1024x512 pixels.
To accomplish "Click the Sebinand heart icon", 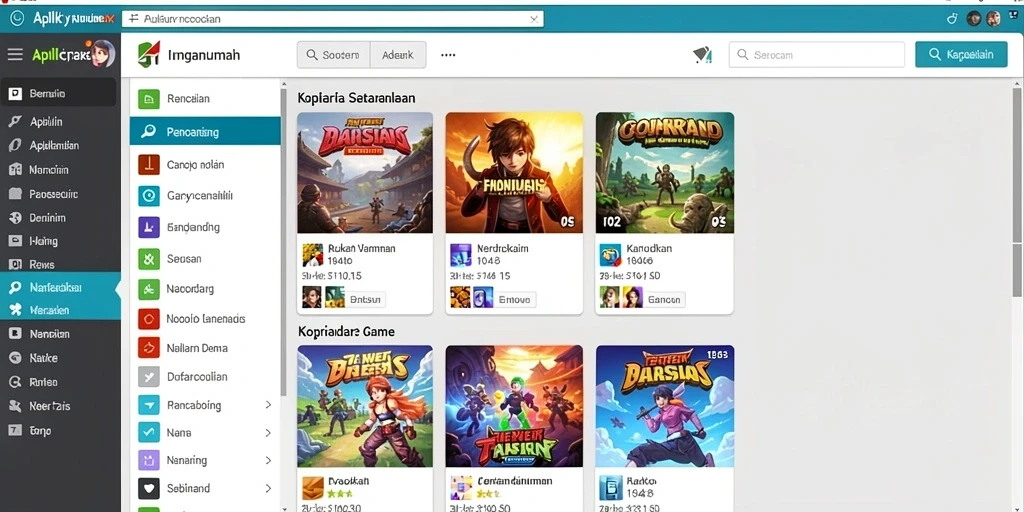I will click(149, 488).
